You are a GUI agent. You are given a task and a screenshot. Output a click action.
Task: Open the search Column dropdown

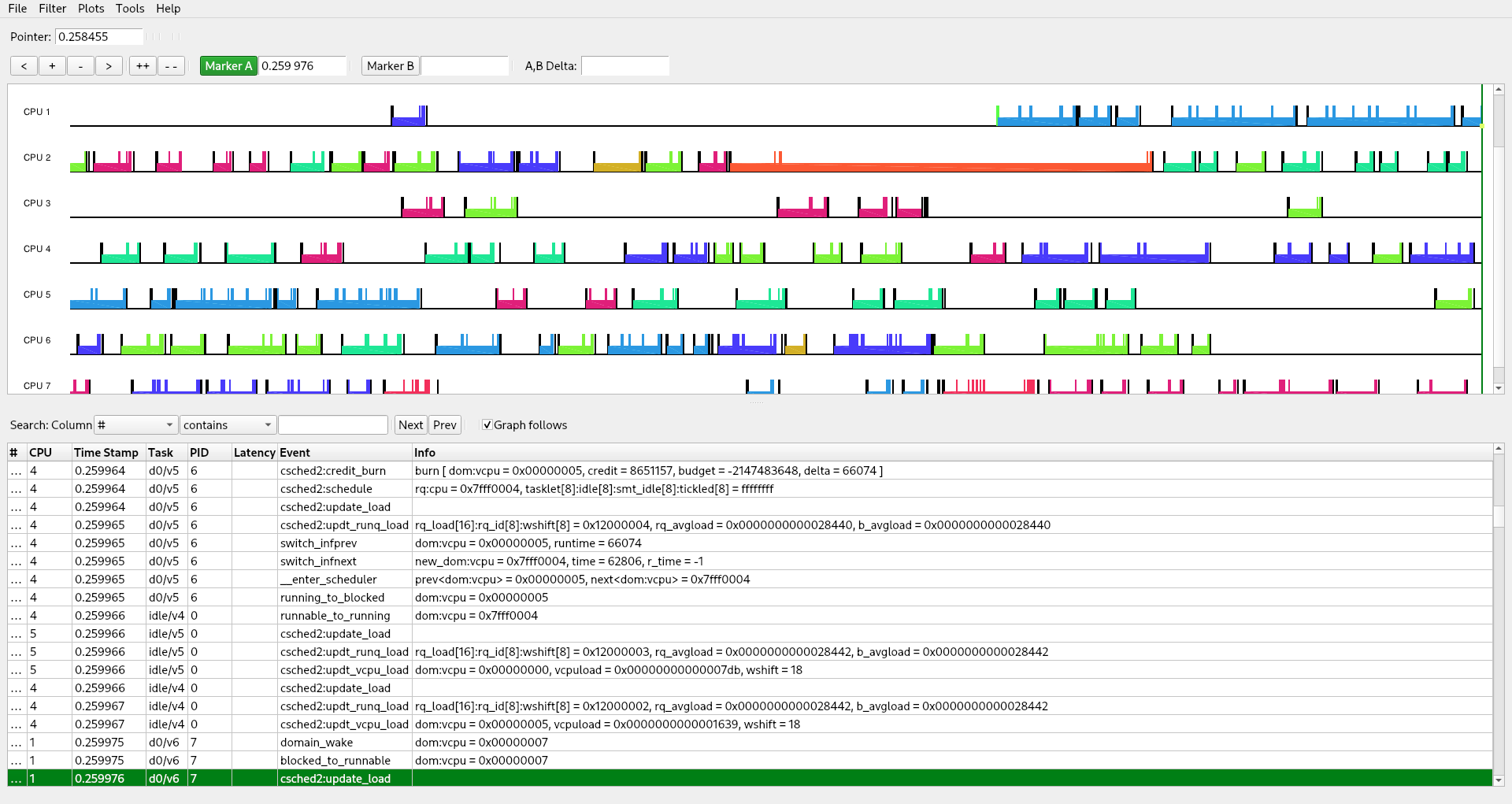(135, 425)
